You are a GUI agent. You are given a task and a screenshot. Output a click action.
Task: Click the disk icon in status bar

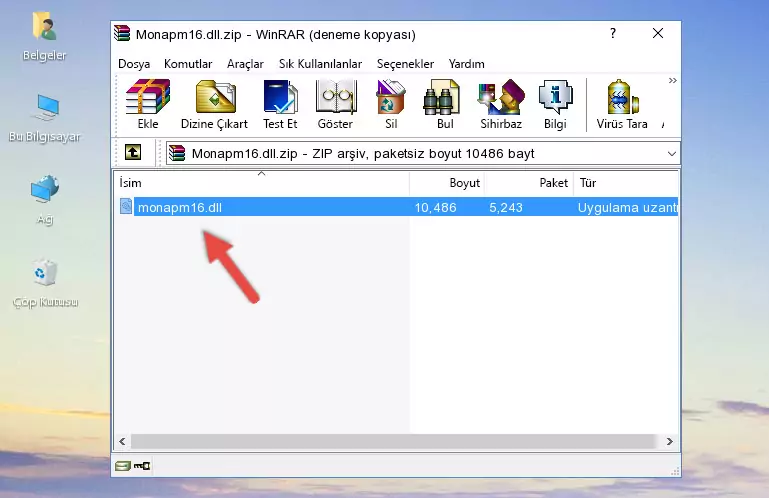pos(123,466)
